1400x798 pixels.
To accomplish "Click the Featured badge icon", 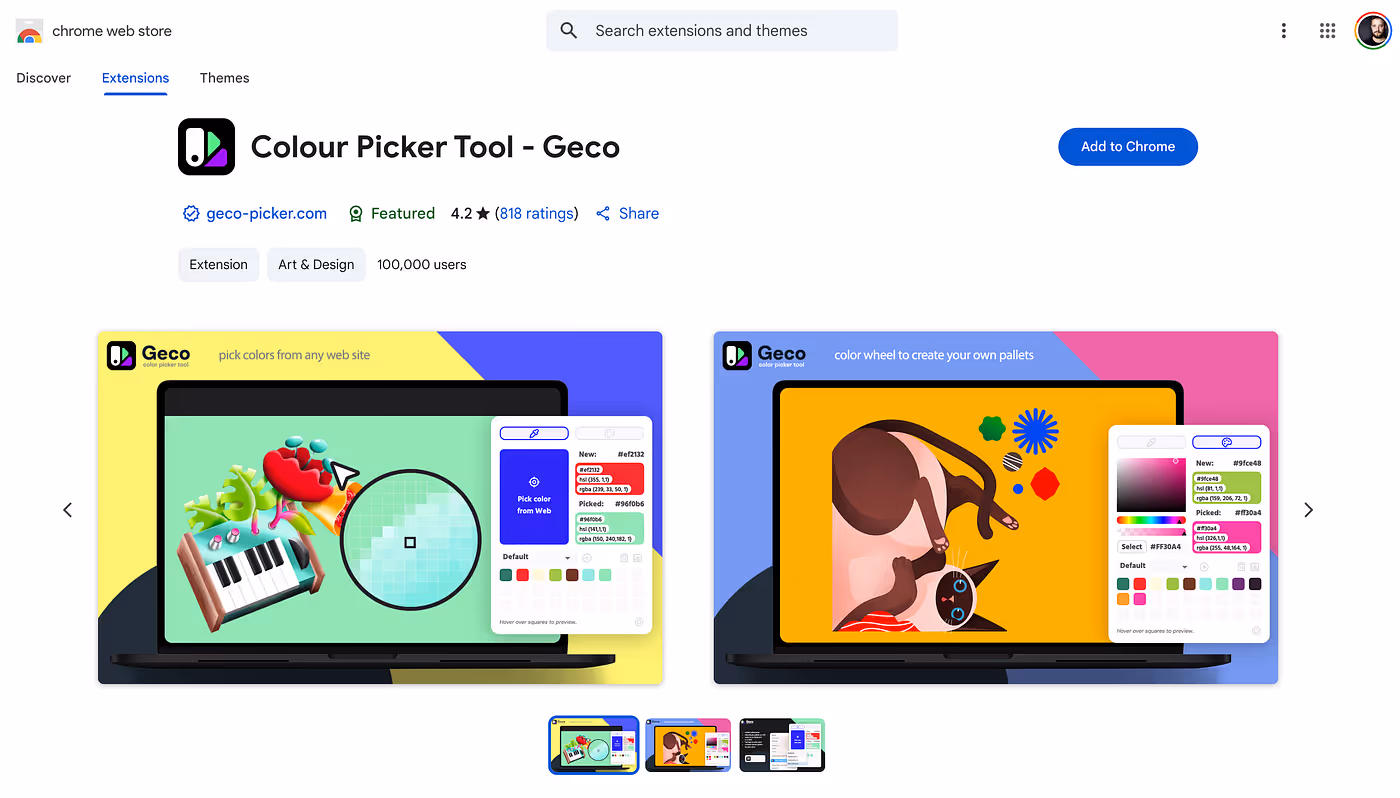I will [x=355, y=213].
